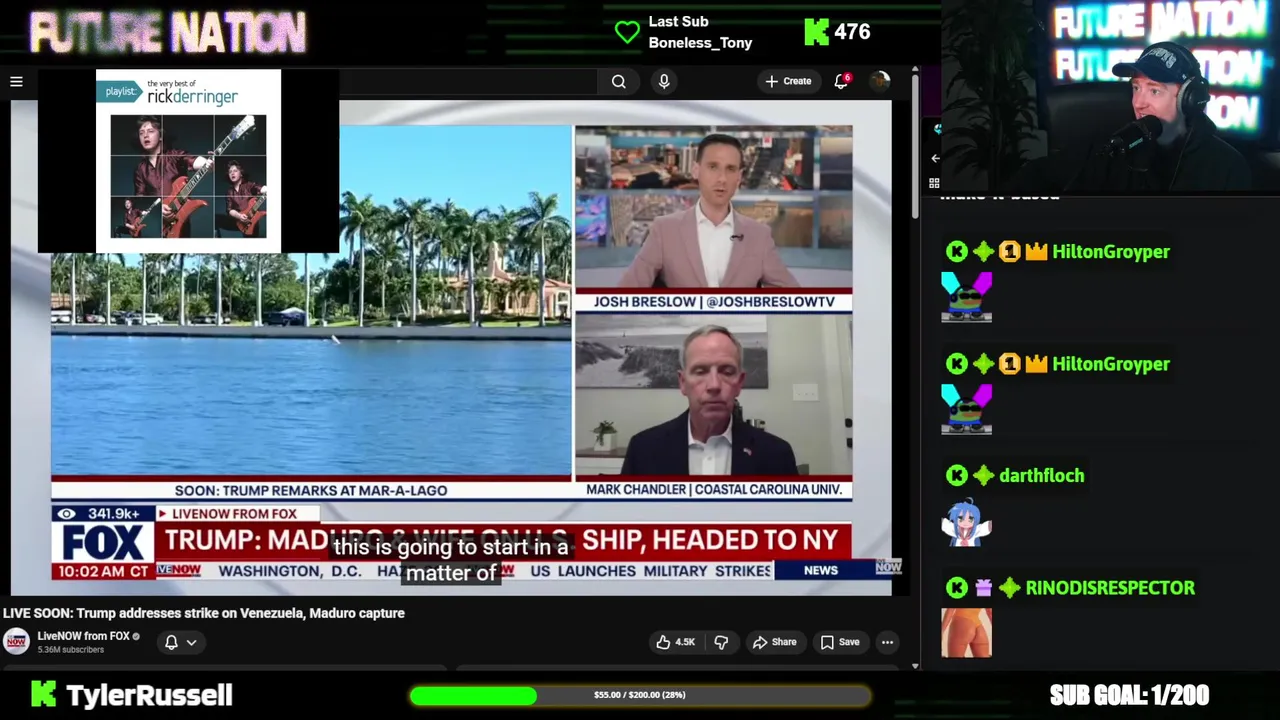
Task: Click the RINODISRESPECTOR chat username
Action: pos(1110,588)
